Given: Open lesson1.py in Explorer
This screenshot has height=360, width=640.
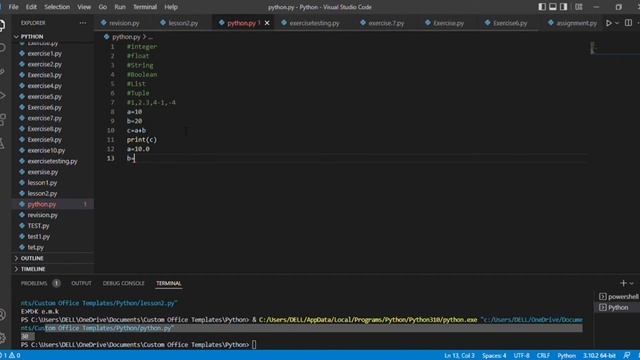Looking at the screenshot, I should coord(42,183).
